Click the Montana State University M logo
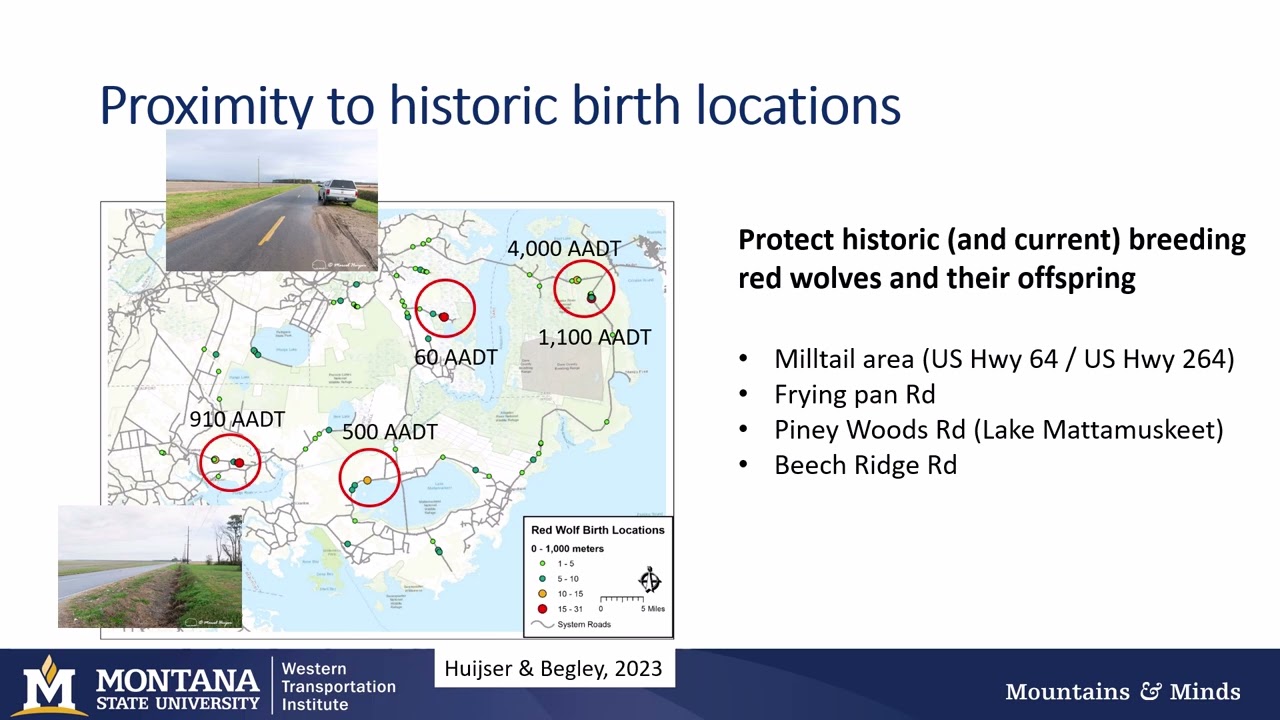Image resolution: width=1280 pixels, height=720 pixels. point(50,685)
